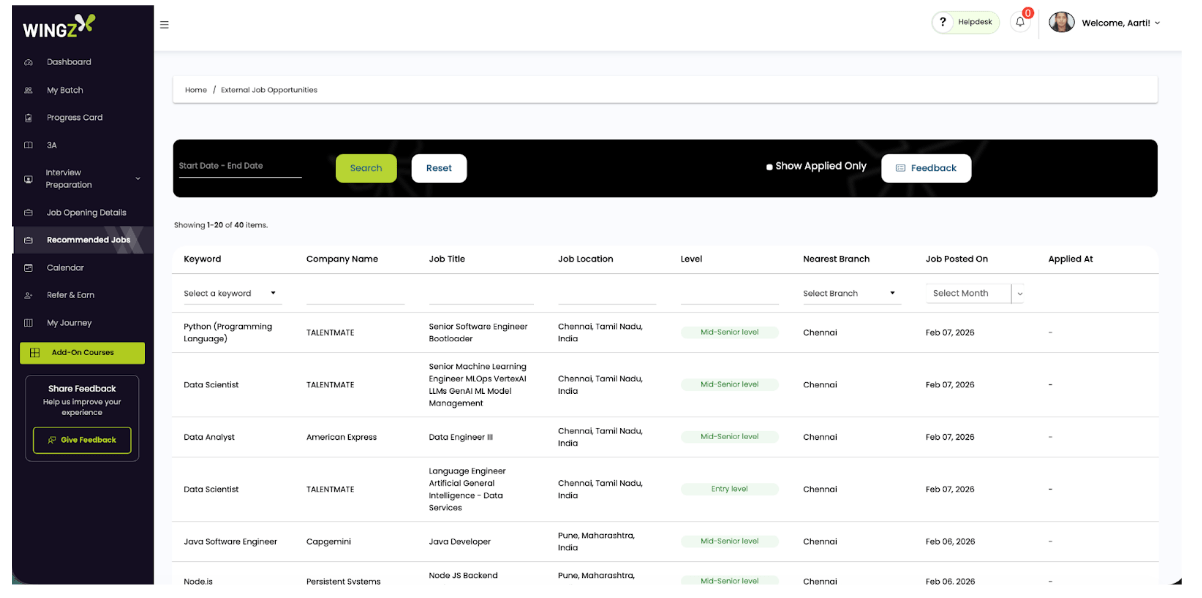The width and height of the screenshot is (1202, 598).
Task: Click the green Search button
Action: click(x=366, y=168)
